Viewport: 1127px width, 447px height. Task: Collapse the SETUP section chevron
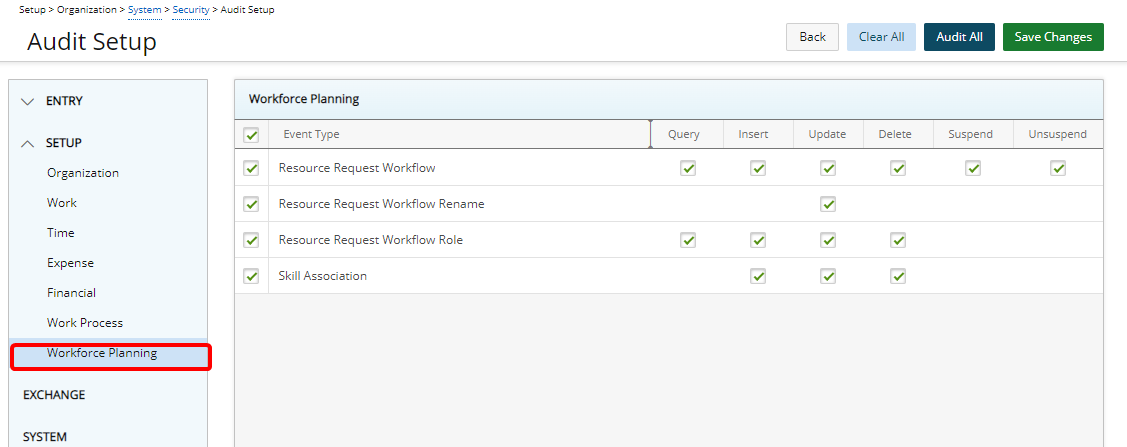[x=28, y=143]
